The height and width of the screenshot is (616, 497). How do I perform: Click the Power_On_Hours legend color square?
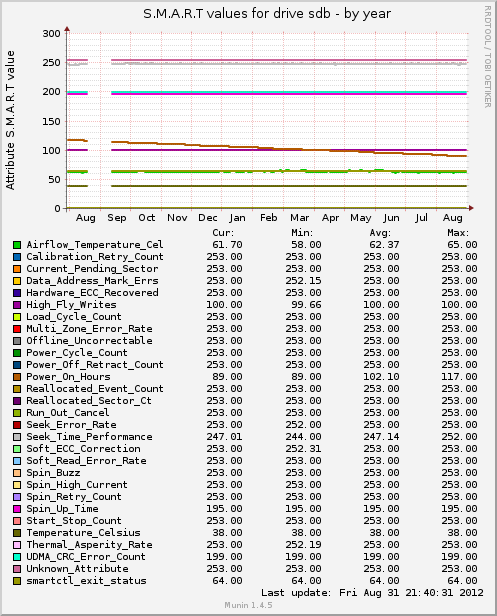pyautogui.click(x=17, y=377)
